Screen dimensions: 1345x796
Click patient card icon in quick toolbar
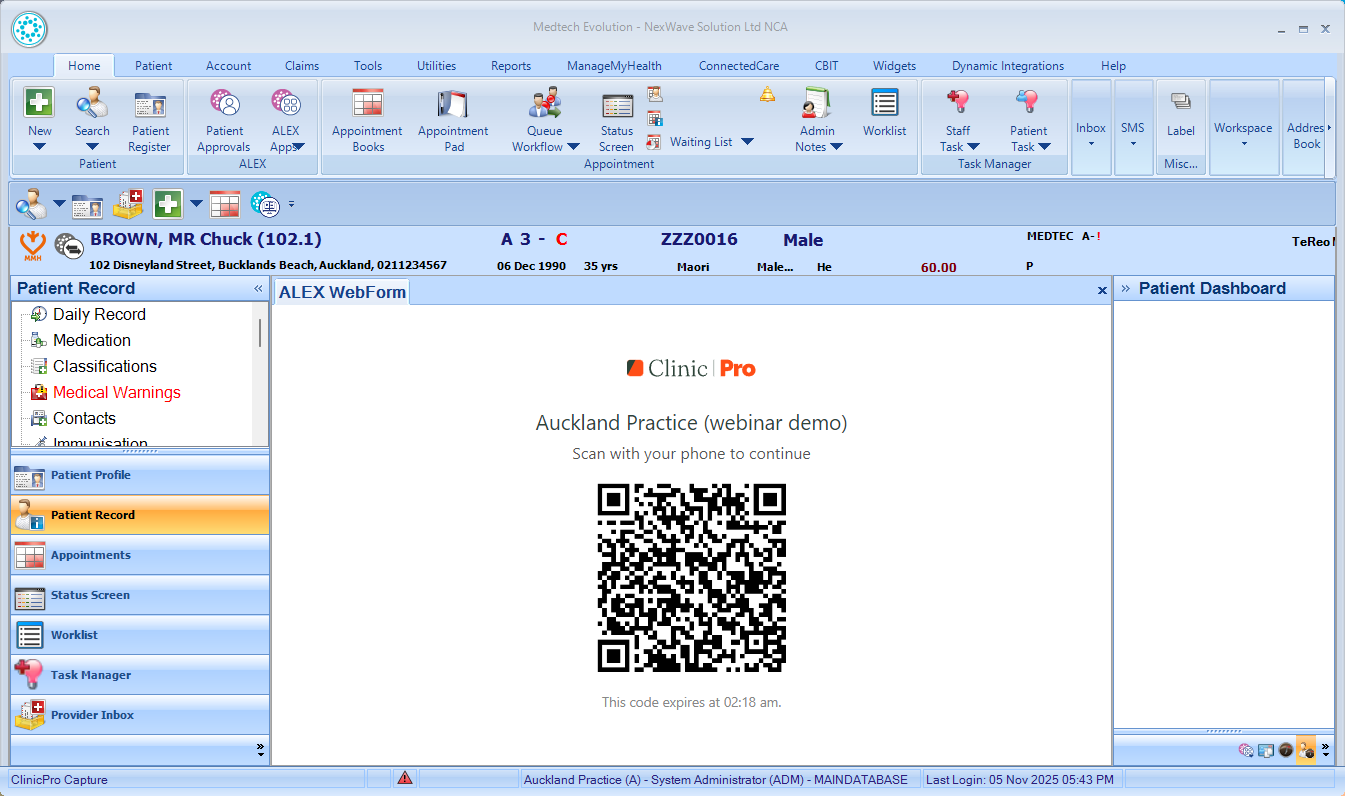coord(88,205)
